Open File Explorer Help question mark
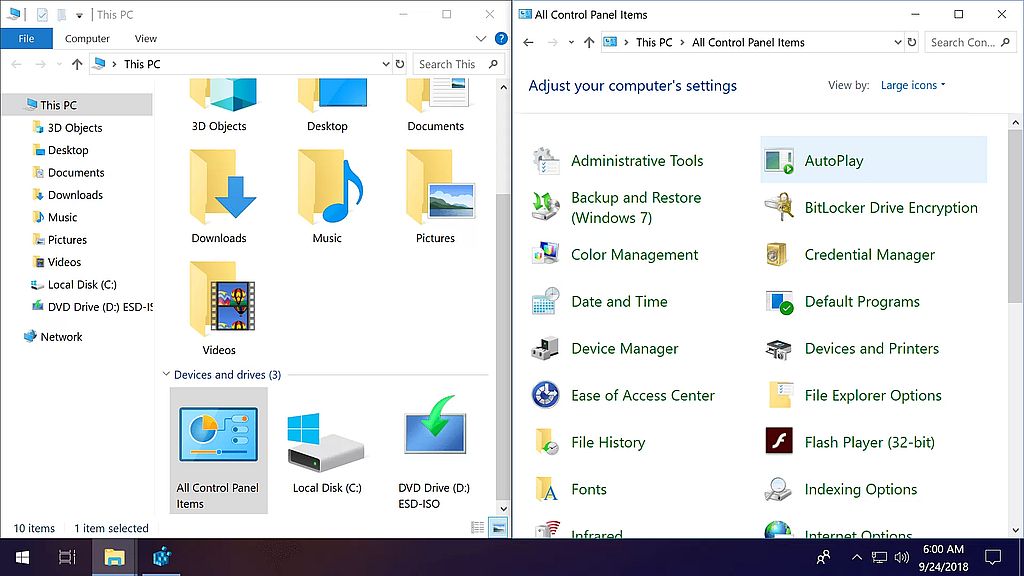The width and height of the screenshot is (1024, 576). pyautogui.click(x=501, y=39)
